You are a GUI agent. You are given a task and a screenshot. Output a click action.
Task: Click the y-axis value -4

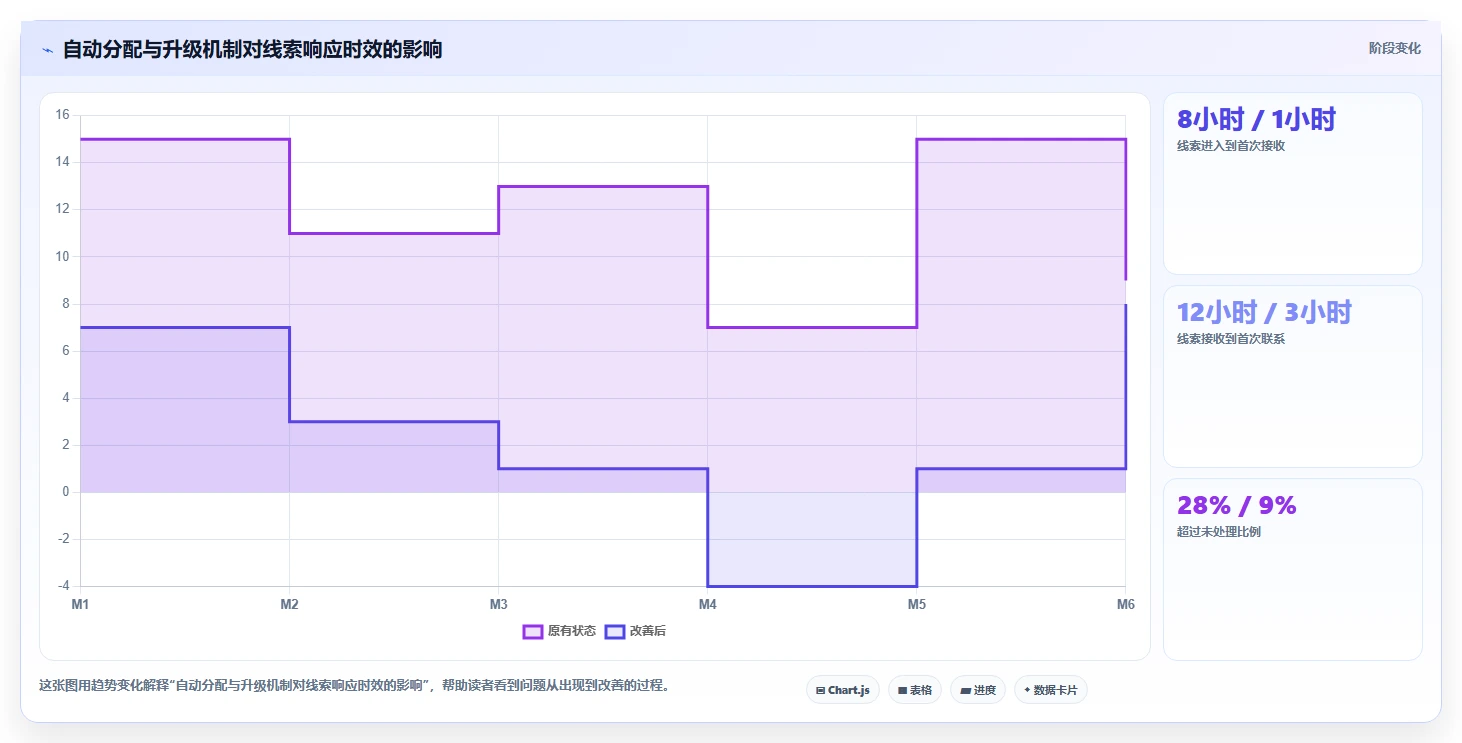click(62, 586)
